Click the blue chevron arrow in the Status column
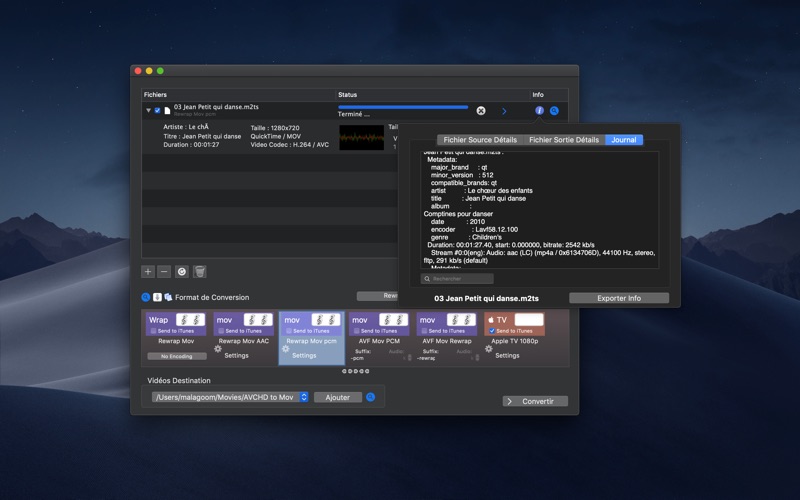 [504, 111]
